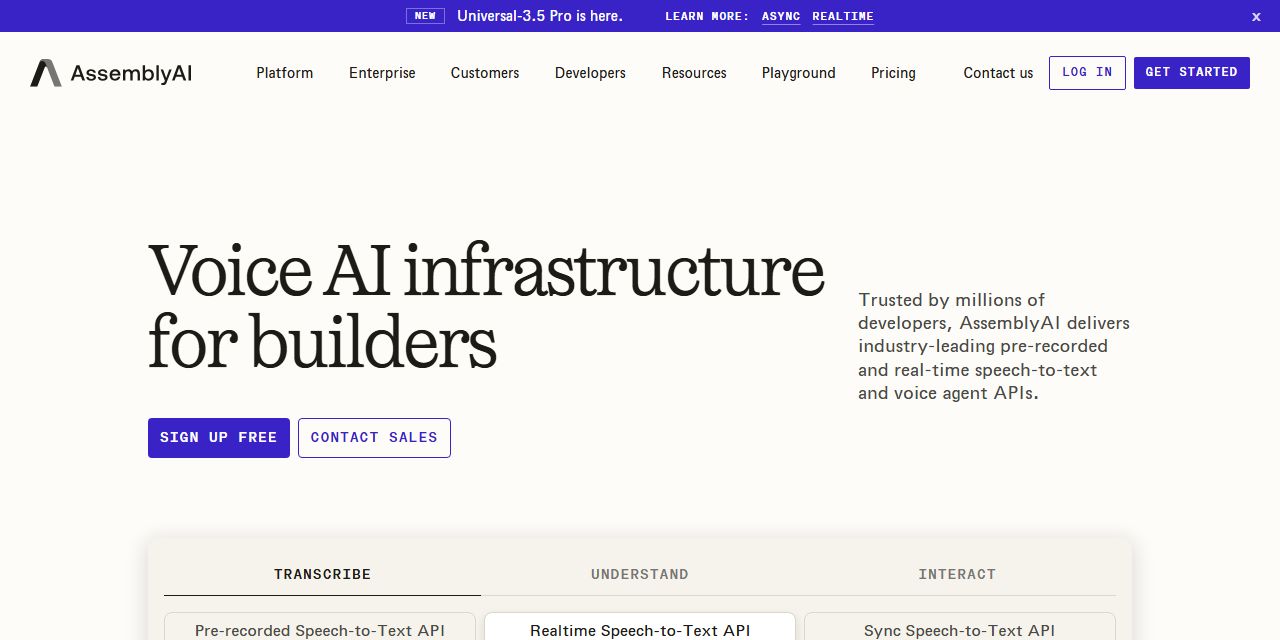Click the CONTACT SALES button
The height and width of the screenshot is (640, 1280).
click(374, 438)
